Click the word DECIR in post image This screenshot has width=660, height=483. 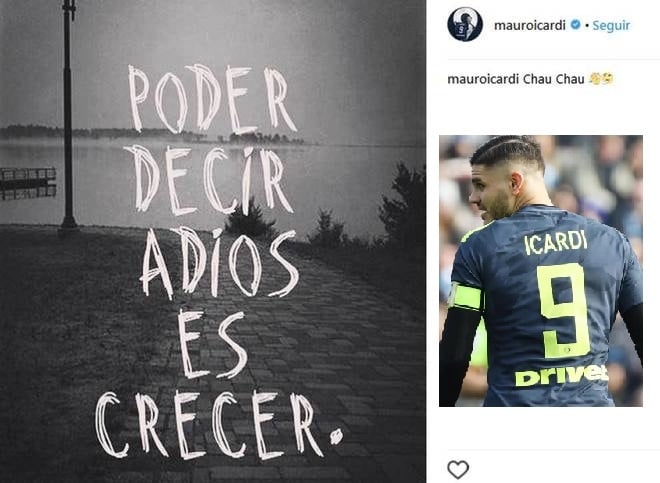click(208, 180)
